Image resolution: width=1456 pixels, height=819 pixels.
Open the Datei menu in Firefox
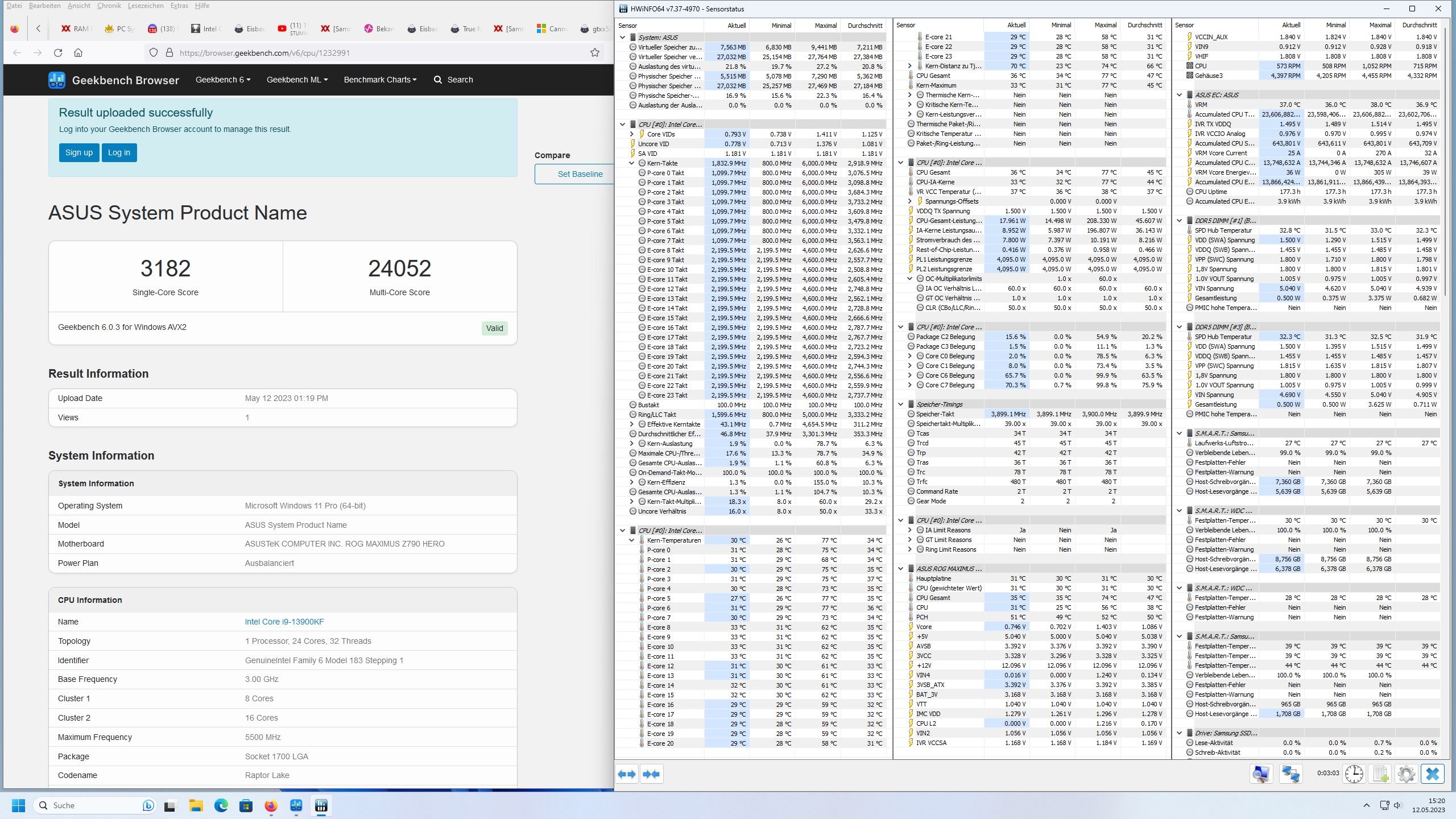tap(14, 6)
